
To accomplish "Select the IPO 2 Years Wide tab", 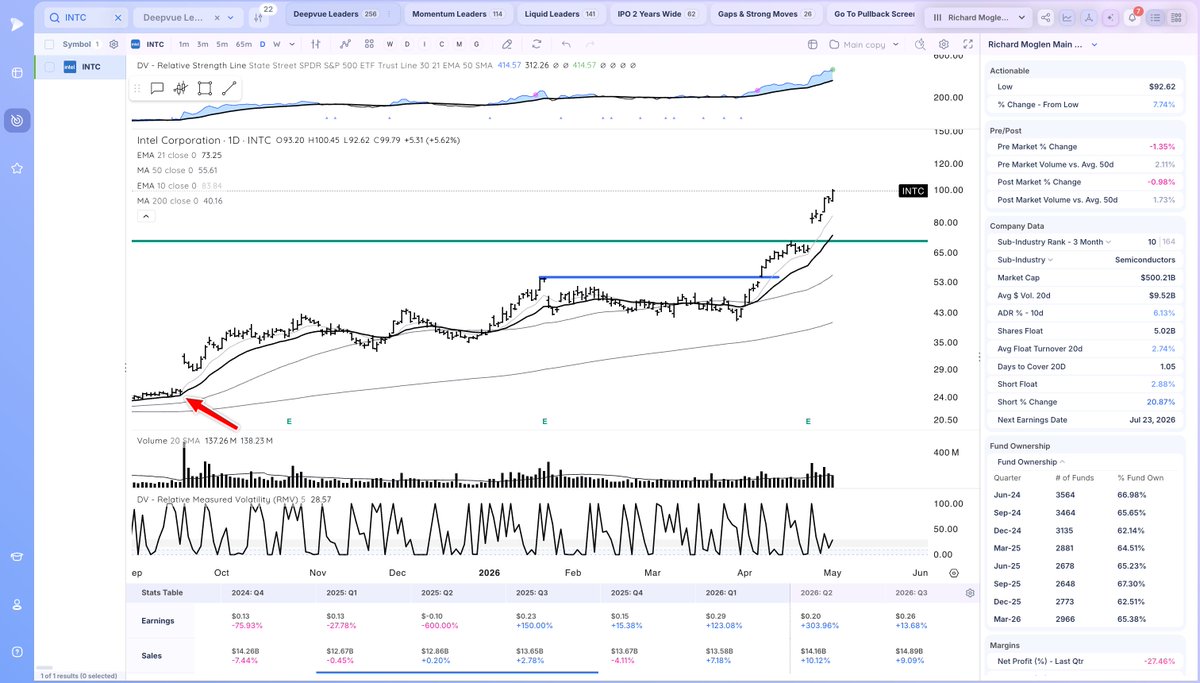I will [656, 14].
